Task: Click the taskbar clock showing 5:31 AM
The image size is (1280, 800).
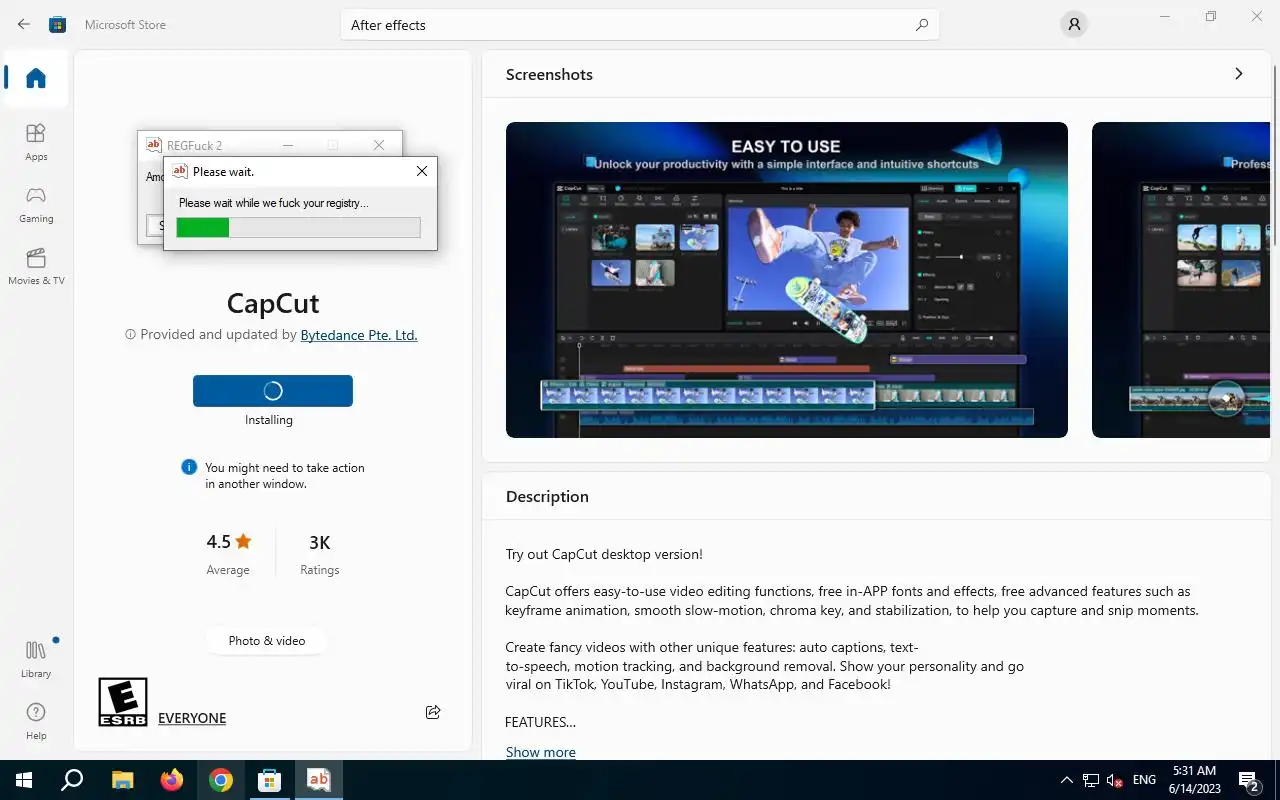Action: [1194, 780]
